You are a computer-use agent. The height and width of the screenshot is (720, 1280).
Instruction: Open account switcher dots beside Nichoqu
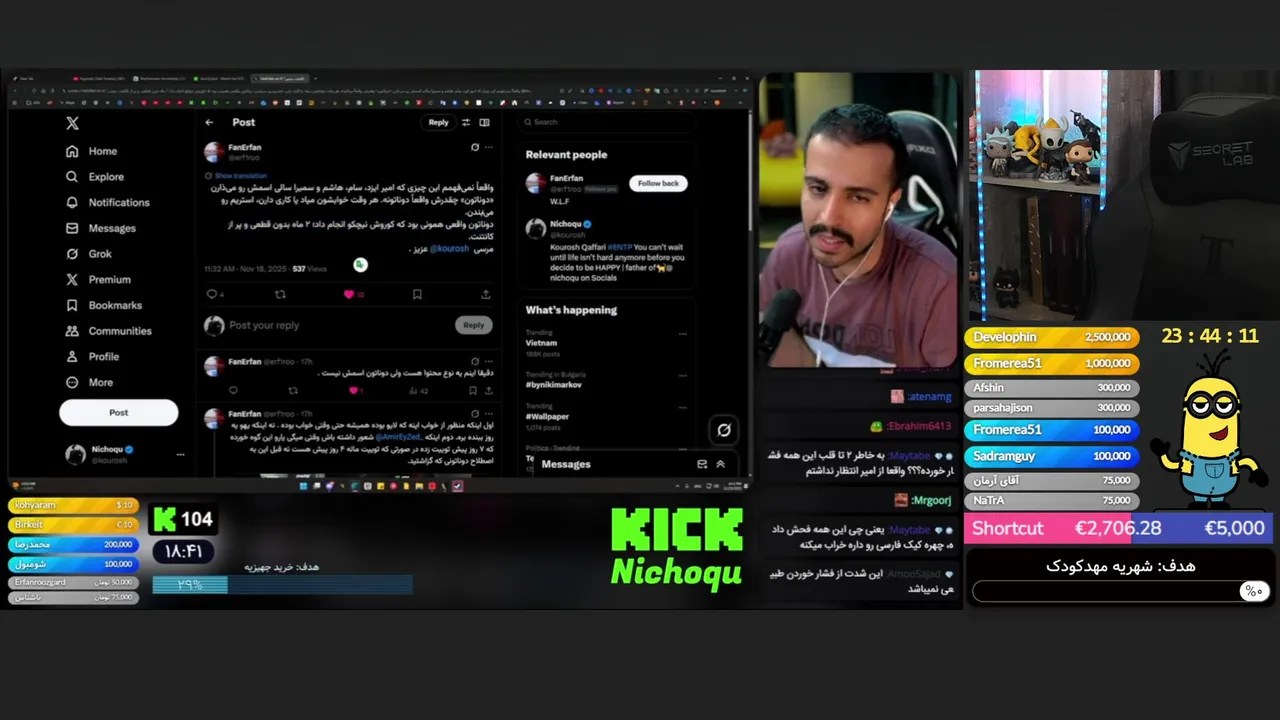click(180, 455)
